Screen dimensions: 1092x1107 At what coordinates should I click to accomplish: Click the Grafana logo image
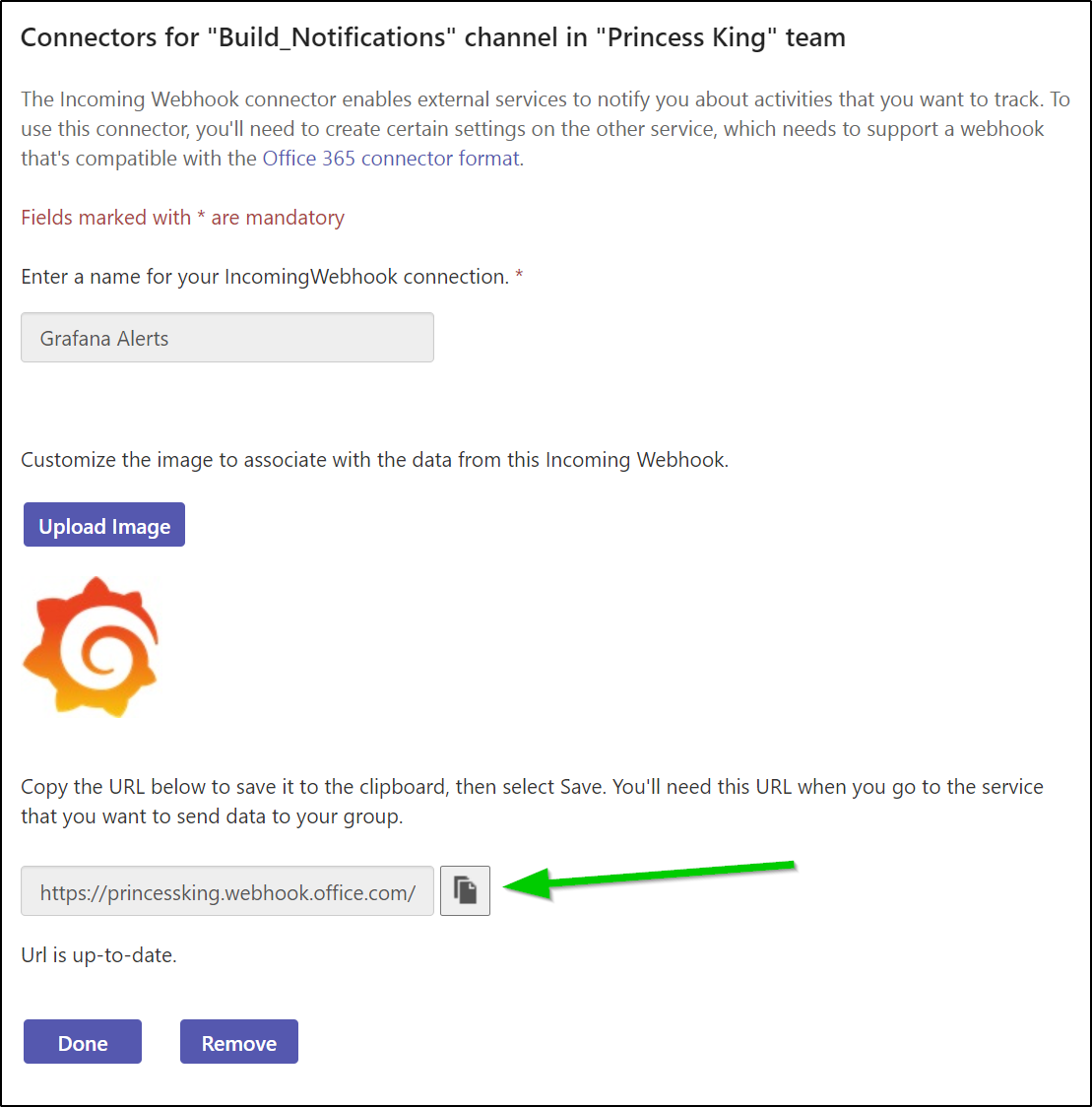tap(91, 647)
